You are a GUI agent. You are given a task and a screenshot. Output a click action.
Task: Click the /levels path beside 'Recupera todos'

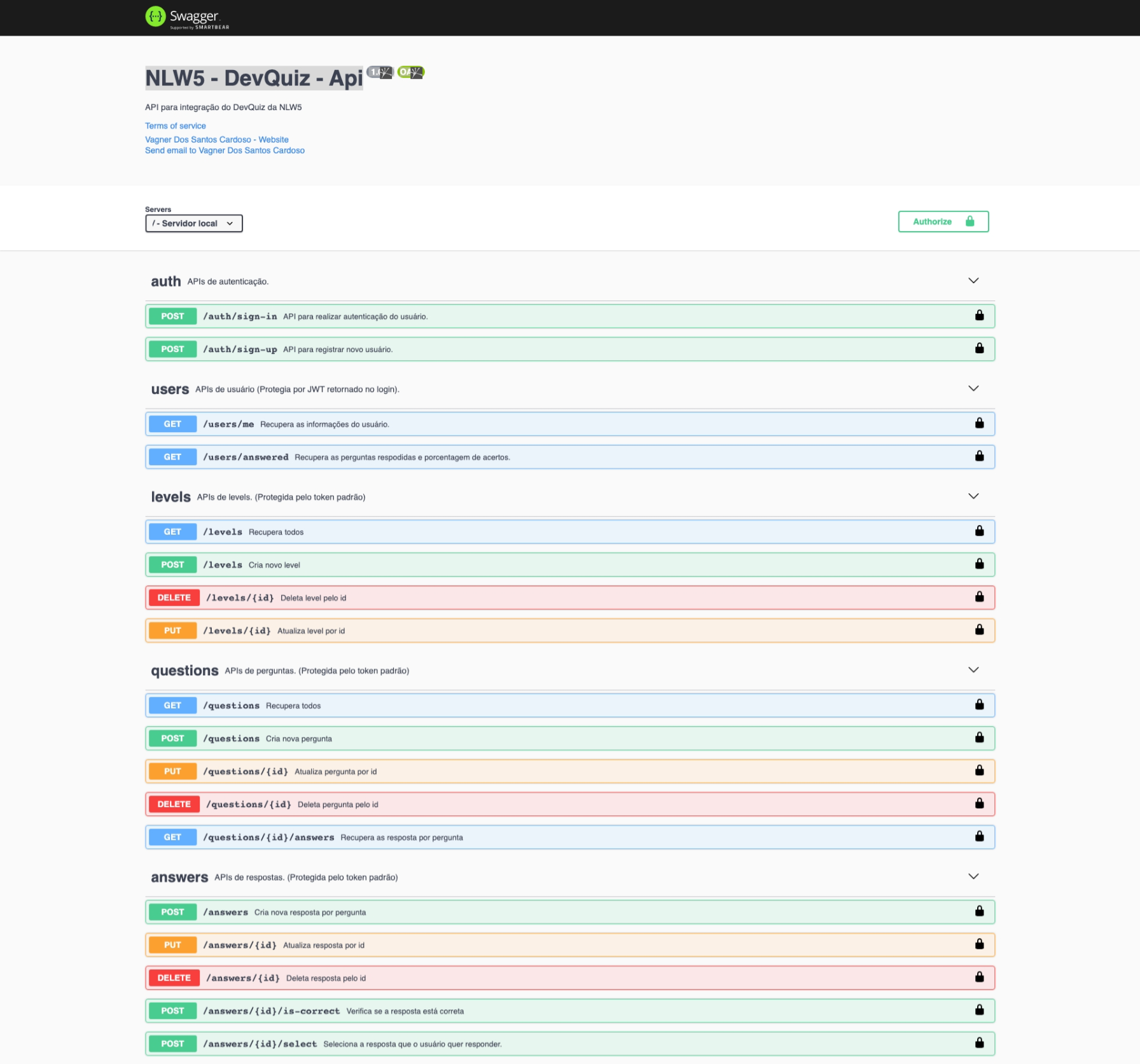click(x=223, y=532)
